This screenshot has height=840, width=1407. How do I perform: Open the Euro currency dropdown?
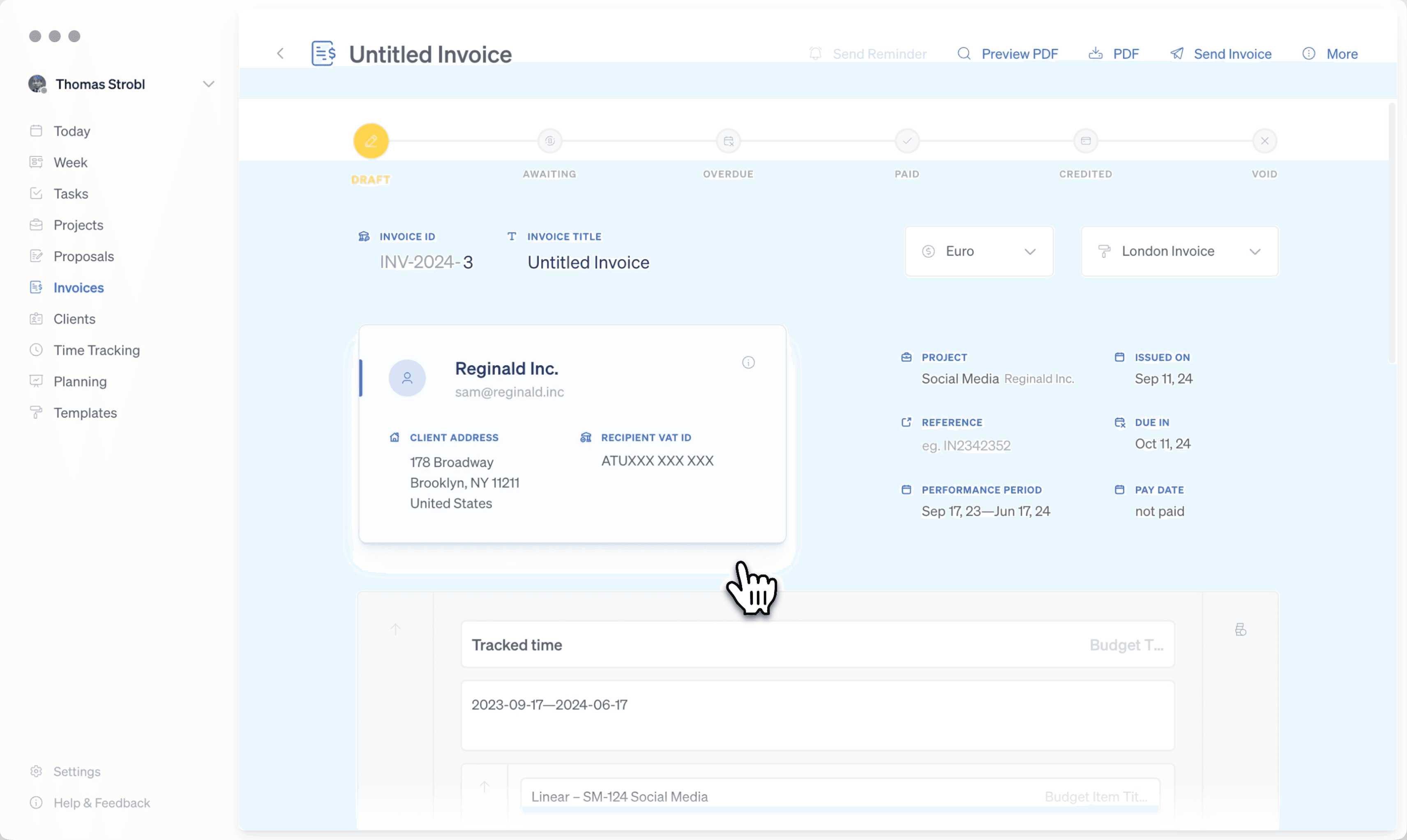[x=979, y=252]
